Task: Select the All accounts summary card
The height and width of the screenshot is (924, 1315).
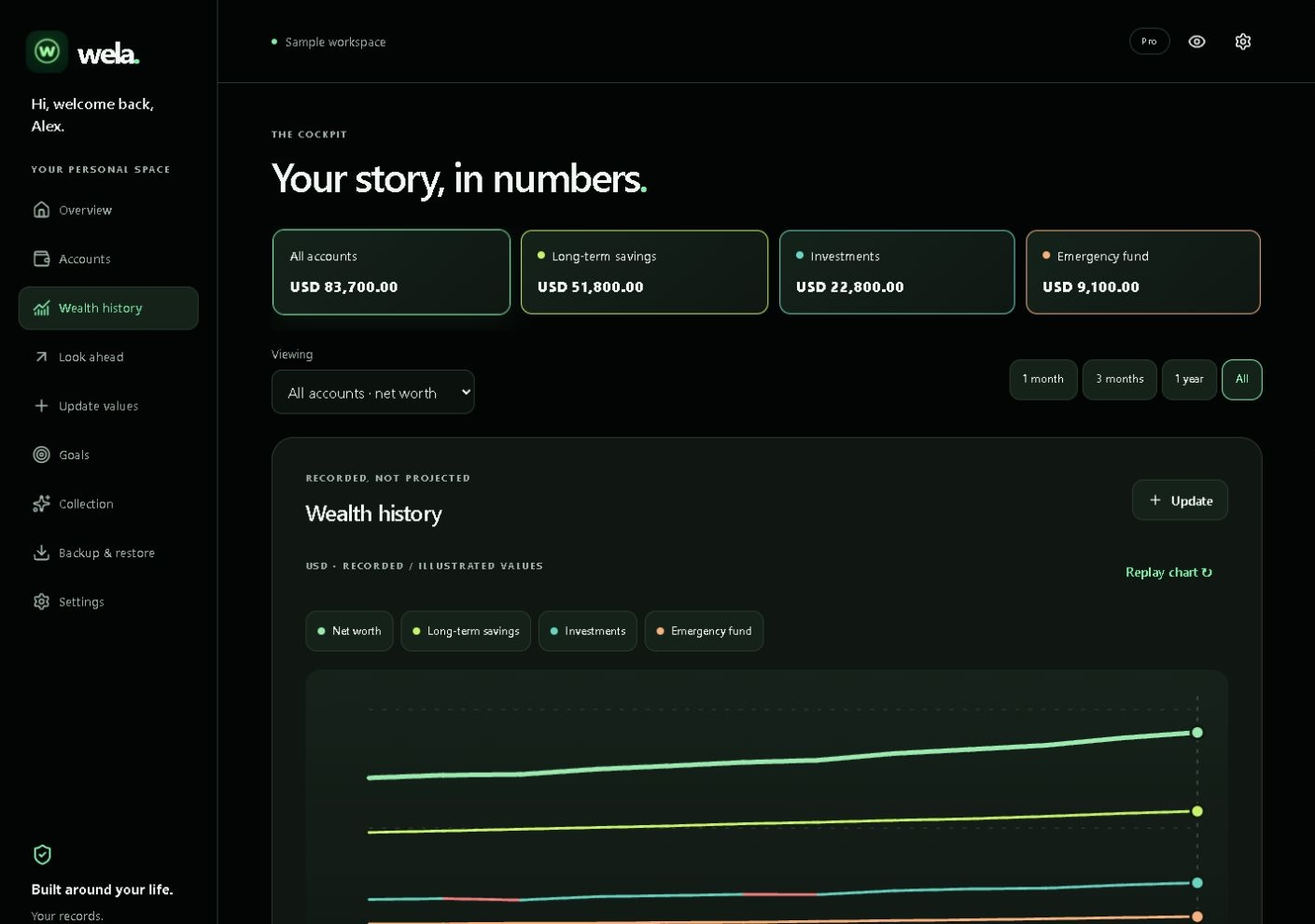Action: point(391,272)
